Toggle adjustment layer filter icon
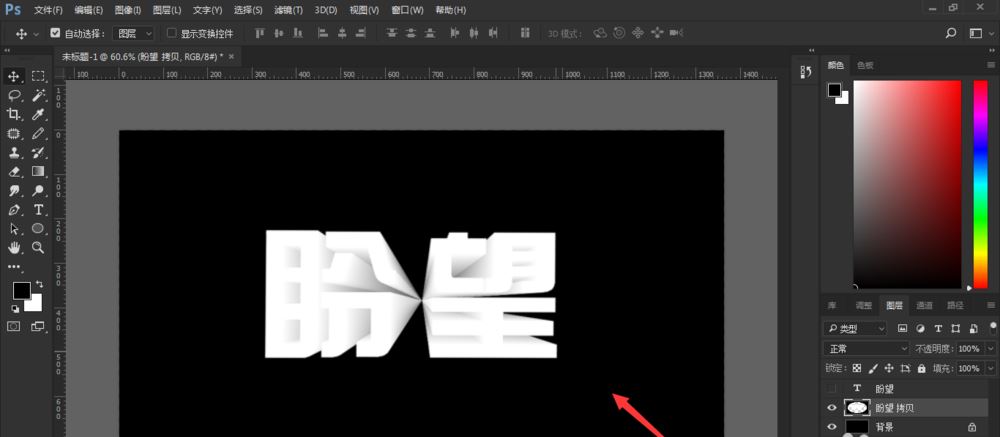Viewport: 1000px width, 437px height. [920, 329]
